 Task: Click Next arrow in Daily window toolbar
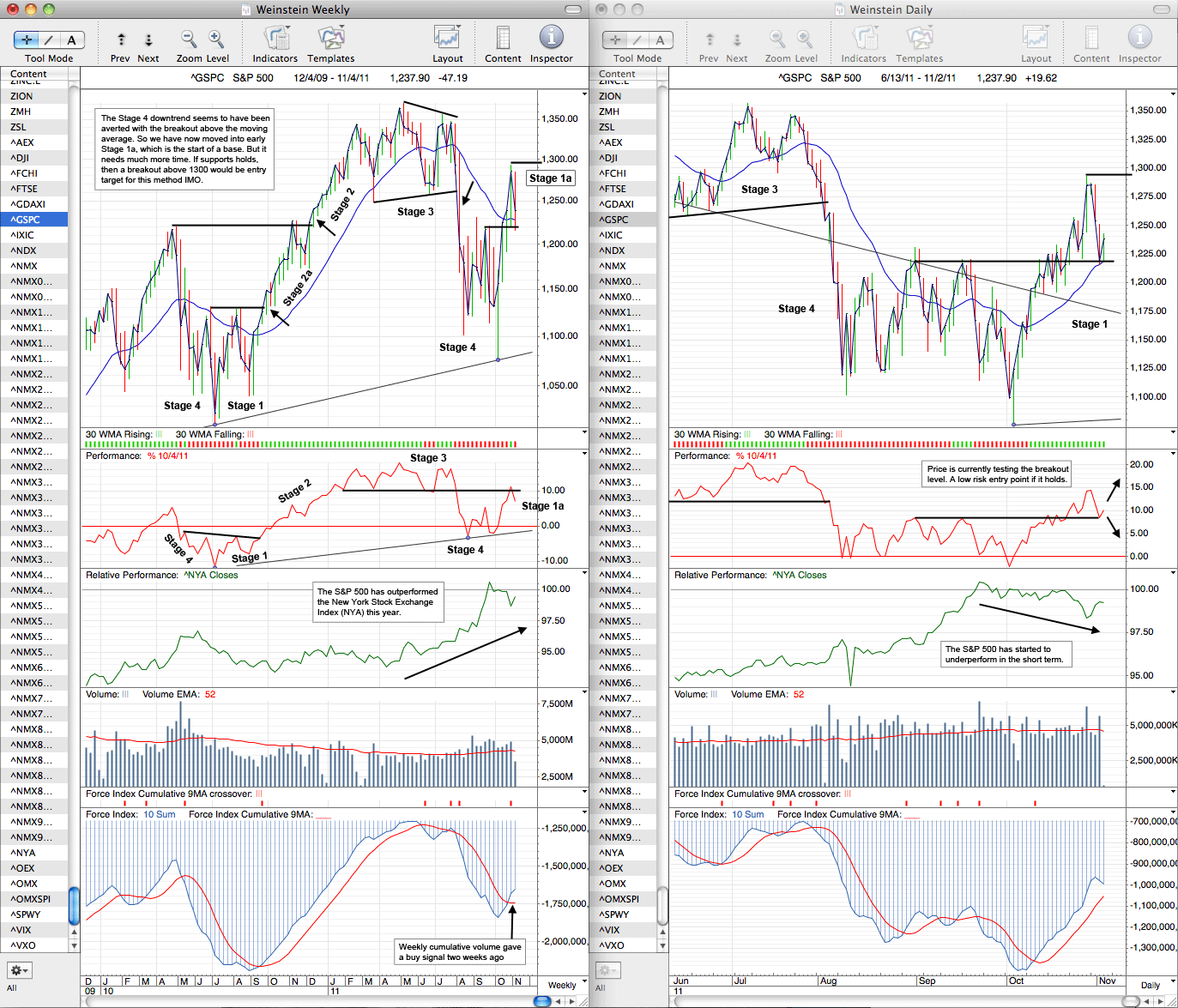[x=737, y=39]
